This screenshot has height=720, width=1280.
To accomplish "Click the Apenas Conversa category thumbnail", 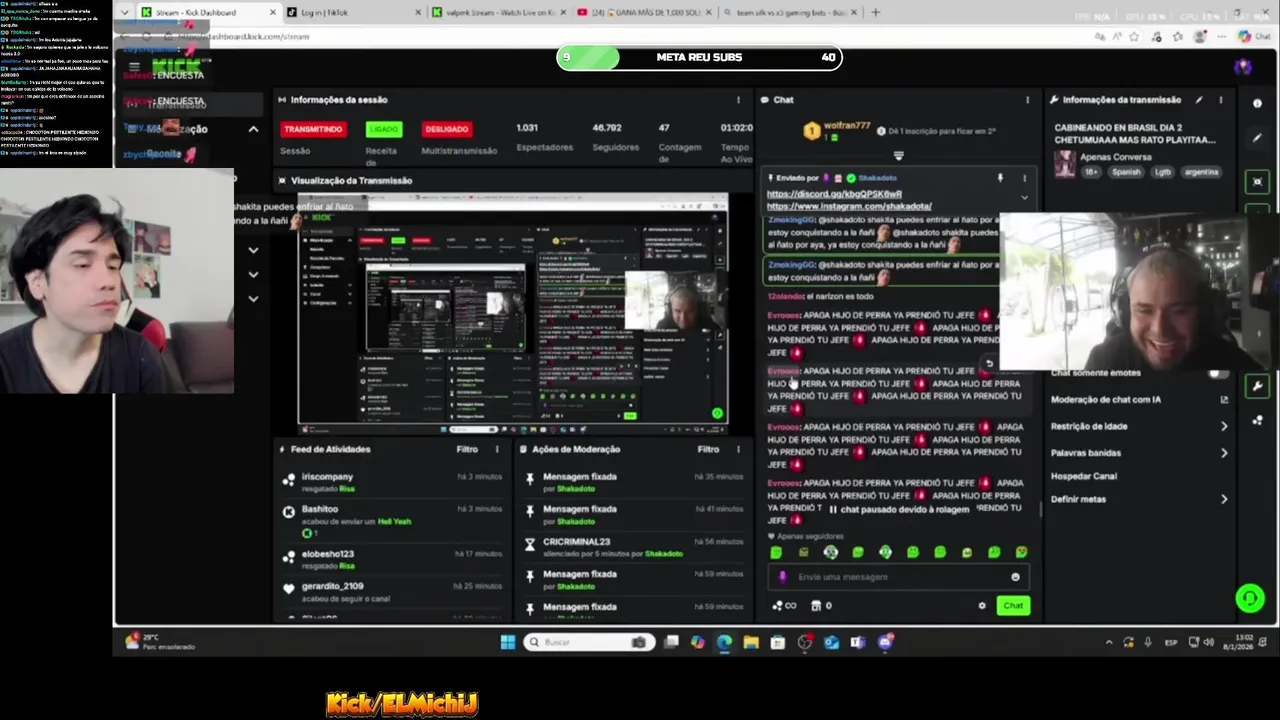I will point(1065,163).
